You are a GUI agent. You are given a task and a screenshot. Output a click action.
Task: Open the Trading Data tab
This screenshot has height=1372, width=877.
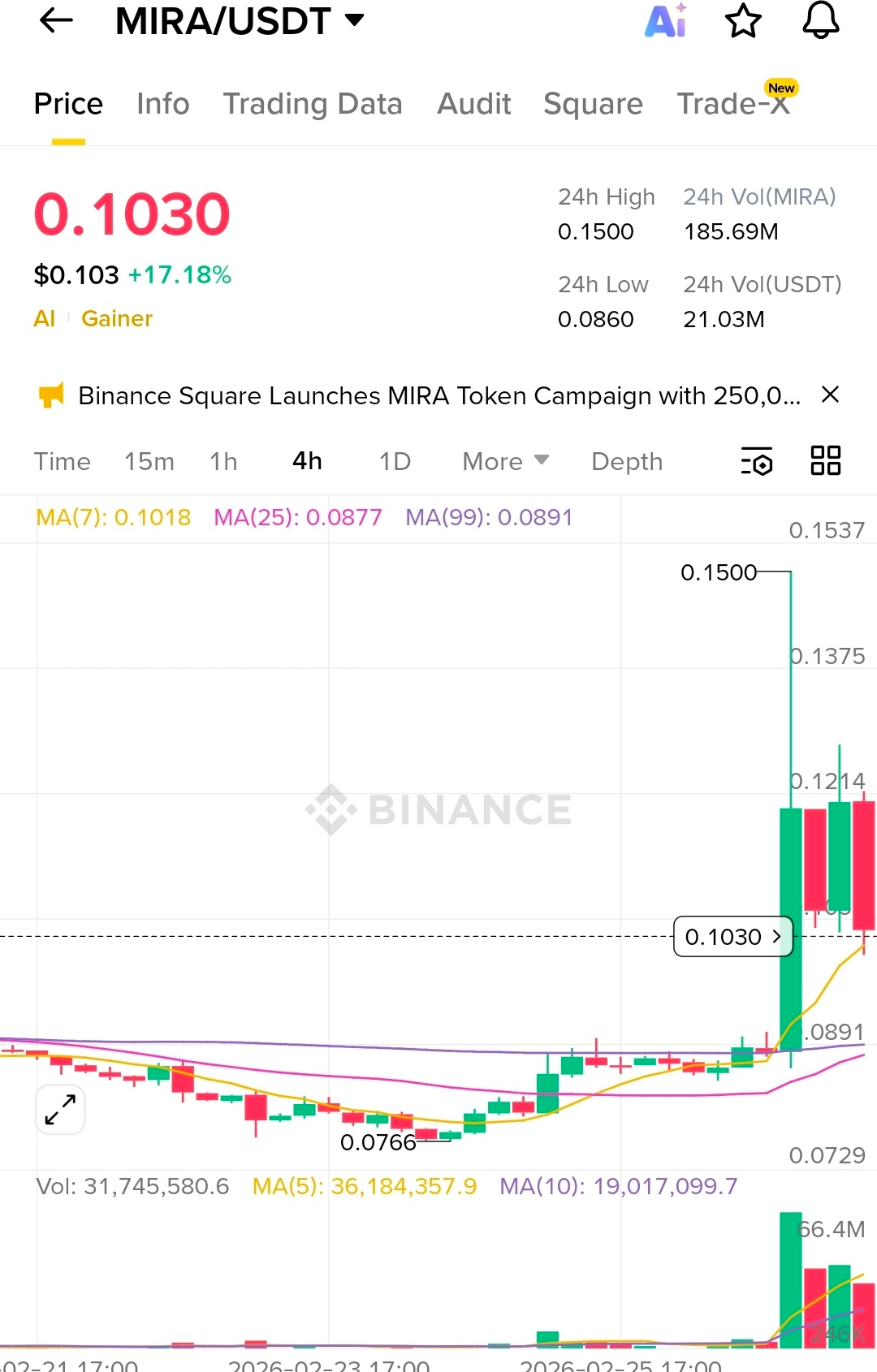tap(313, 104)
